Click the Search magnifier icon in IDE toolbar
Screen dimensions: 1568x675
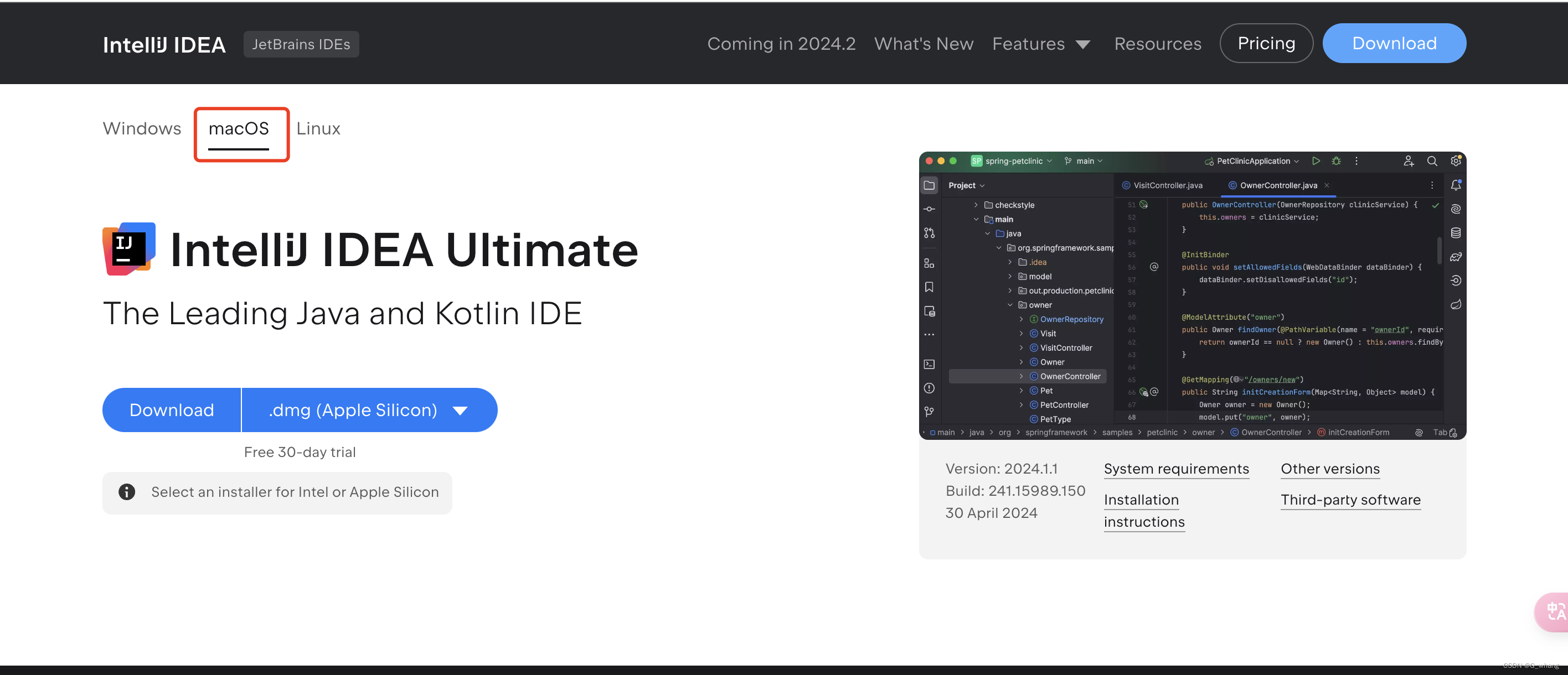(1432, 161)
